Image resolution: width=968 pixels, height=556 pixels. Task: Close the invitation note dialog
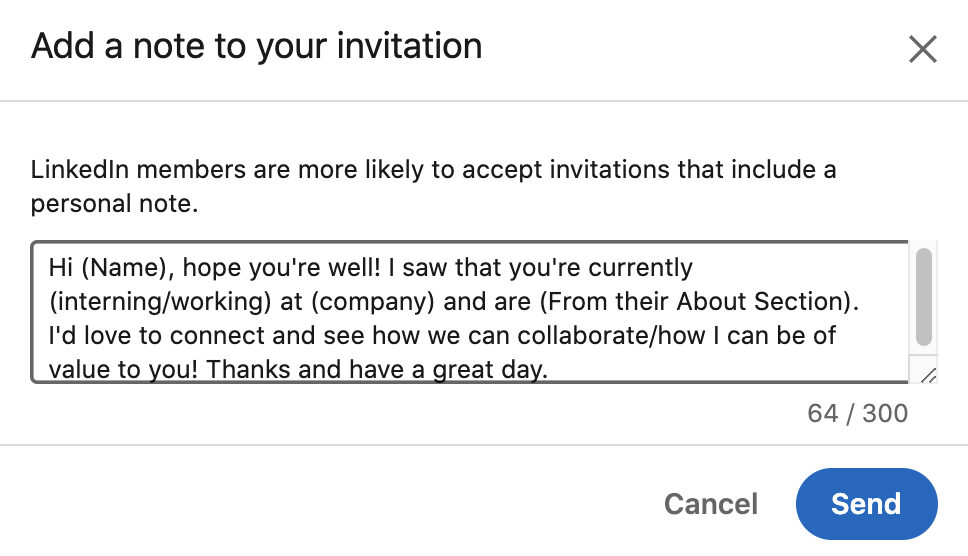922,49
